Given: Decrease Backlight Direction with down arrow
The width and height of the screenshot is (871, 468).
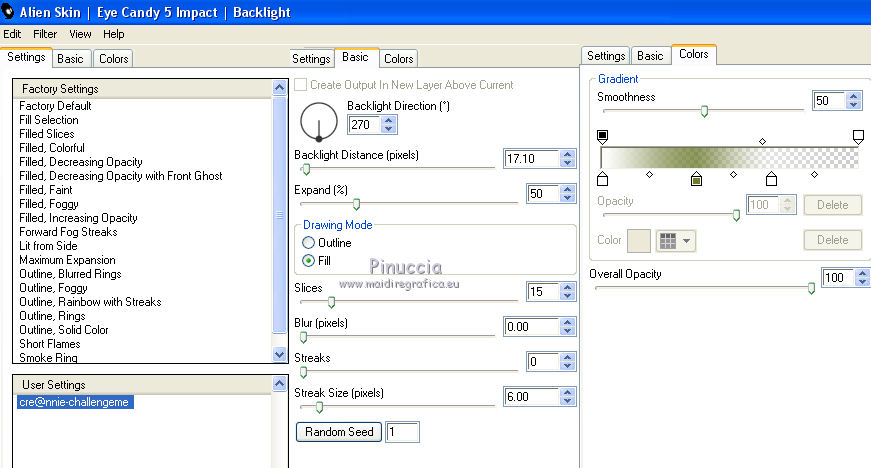Looking at the screenshot, I should pos(389,129).
